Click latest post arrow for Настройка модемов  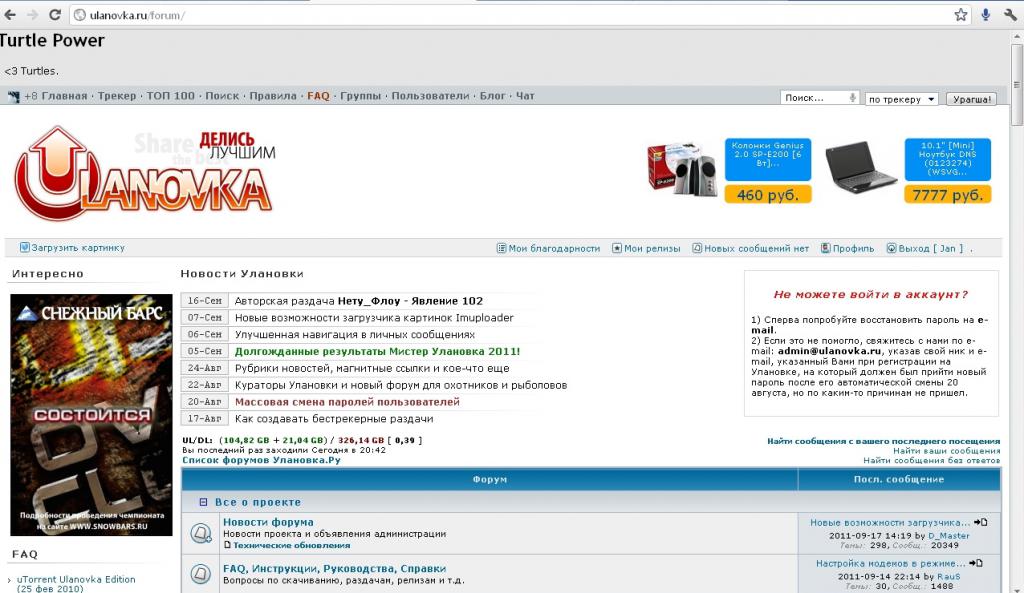click(976, 563)
